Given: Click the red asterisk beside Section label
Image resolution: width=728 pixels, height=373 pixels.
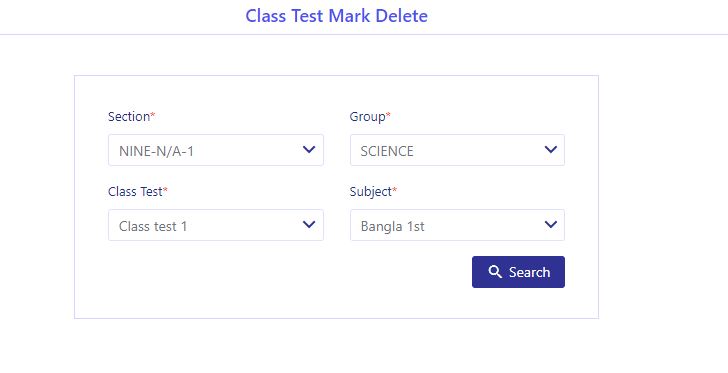Looking at the screenshot, I should [152, 114].
